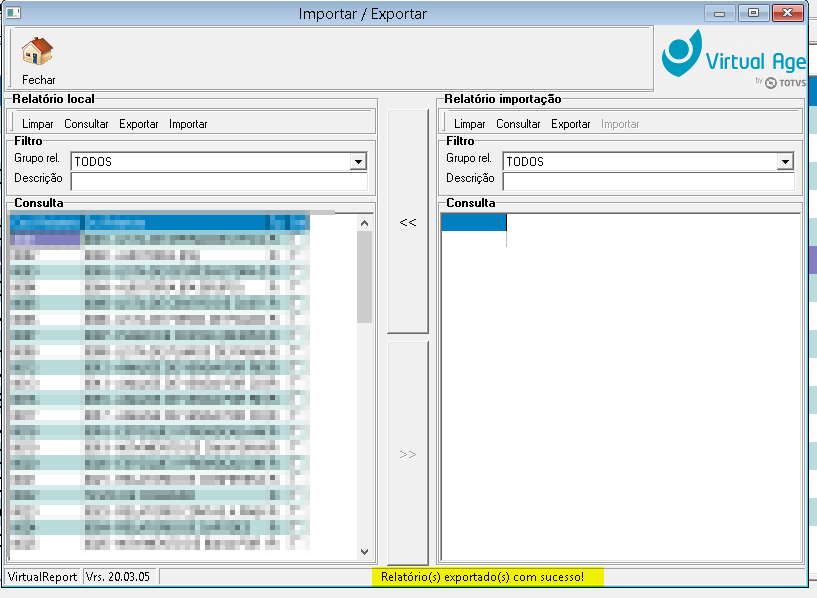Click the Fechar house icon
Image resolution: width=817 pixels, height=598 pixels.
point(37,51)
